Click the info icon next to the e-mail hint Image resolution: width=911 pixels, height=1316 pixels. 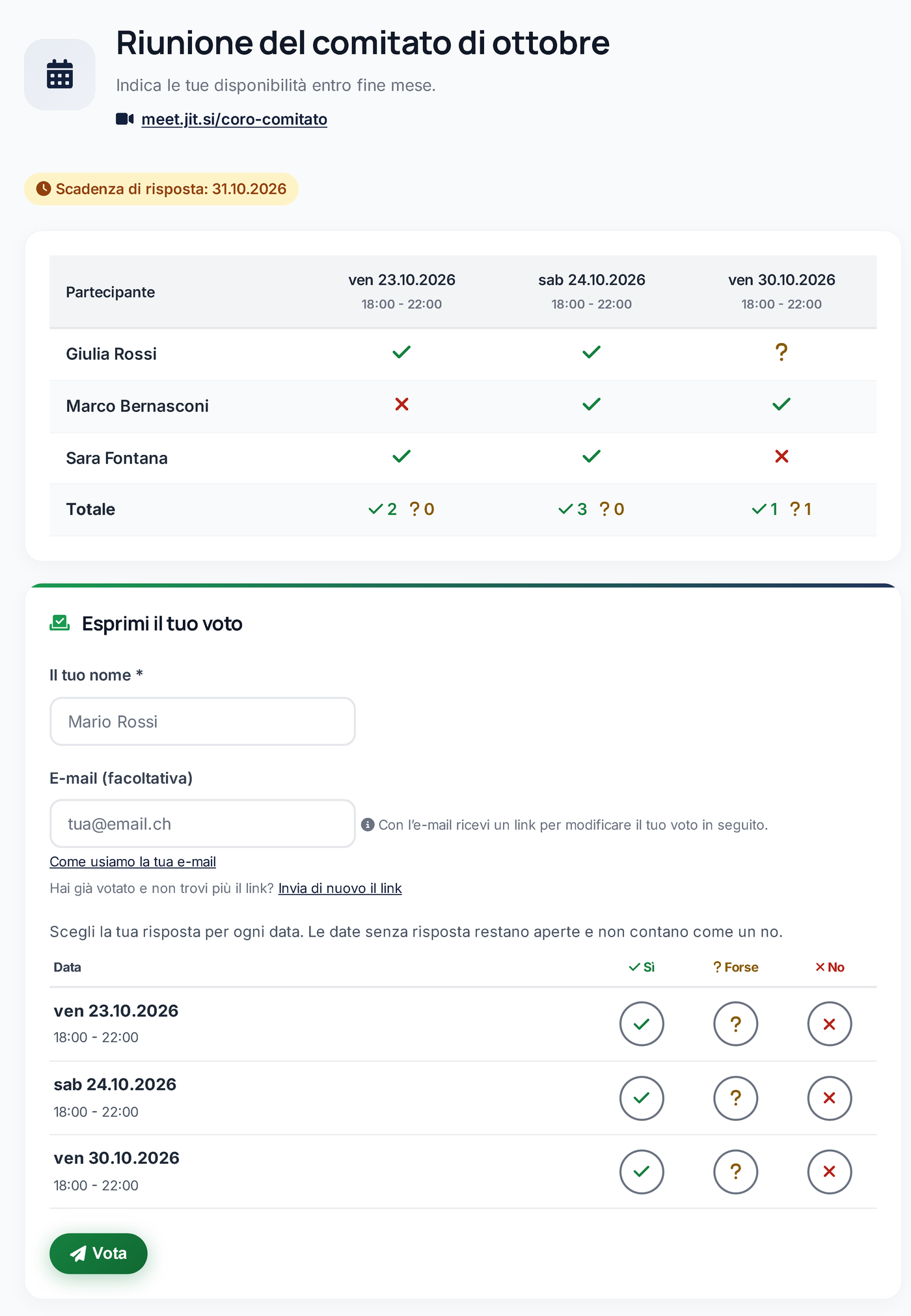[368, 825]
